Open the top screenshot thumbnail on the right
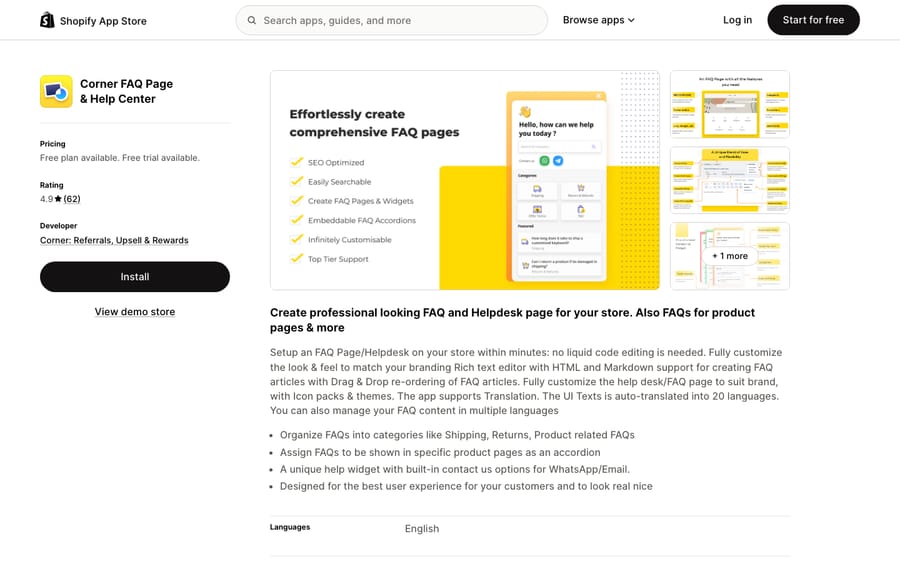This screenshot has width=900, height=563. pos(730,104)
